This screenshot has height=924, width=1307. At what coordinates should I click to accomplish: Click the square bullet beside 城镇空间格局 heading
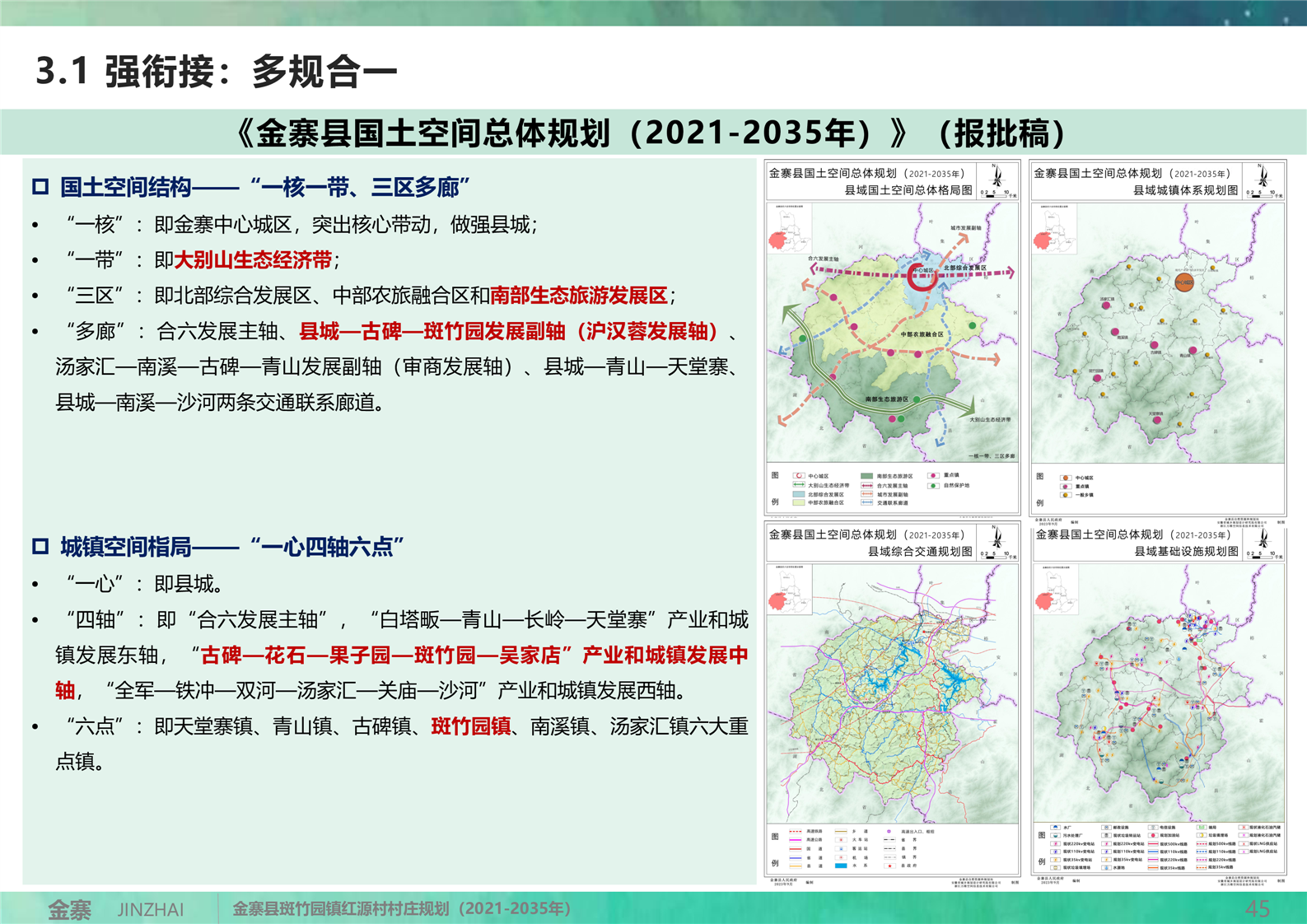(x=40, y=546)
